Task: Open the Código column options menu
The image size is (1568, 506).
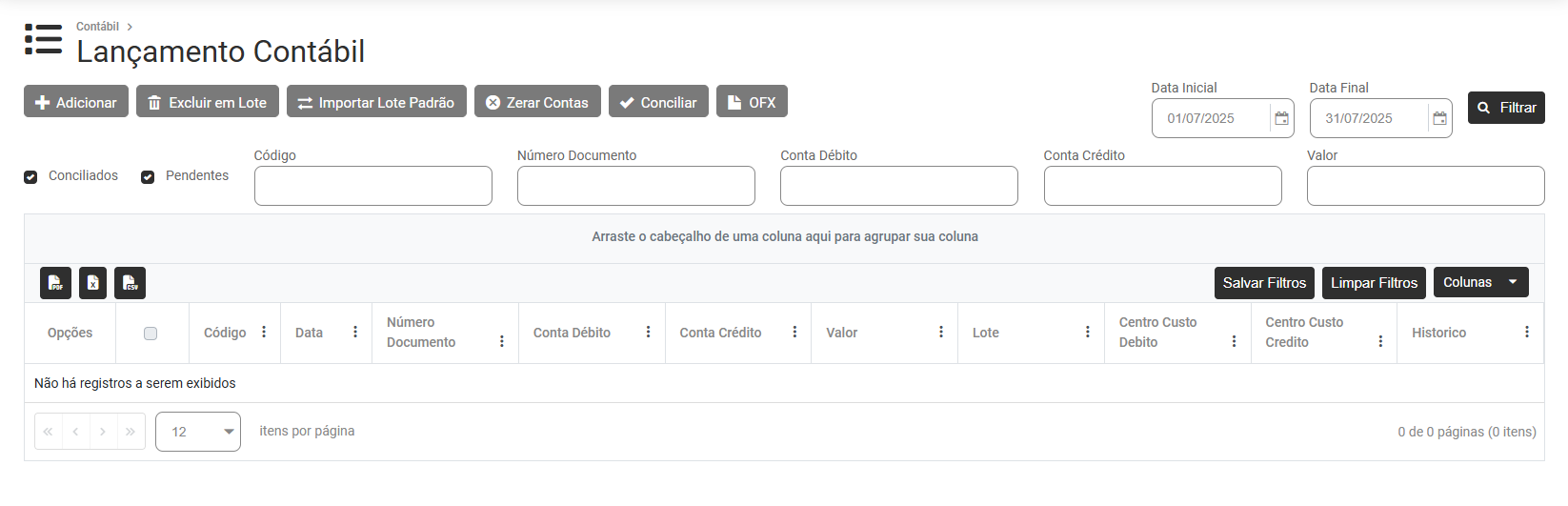Action: point(264,332)
